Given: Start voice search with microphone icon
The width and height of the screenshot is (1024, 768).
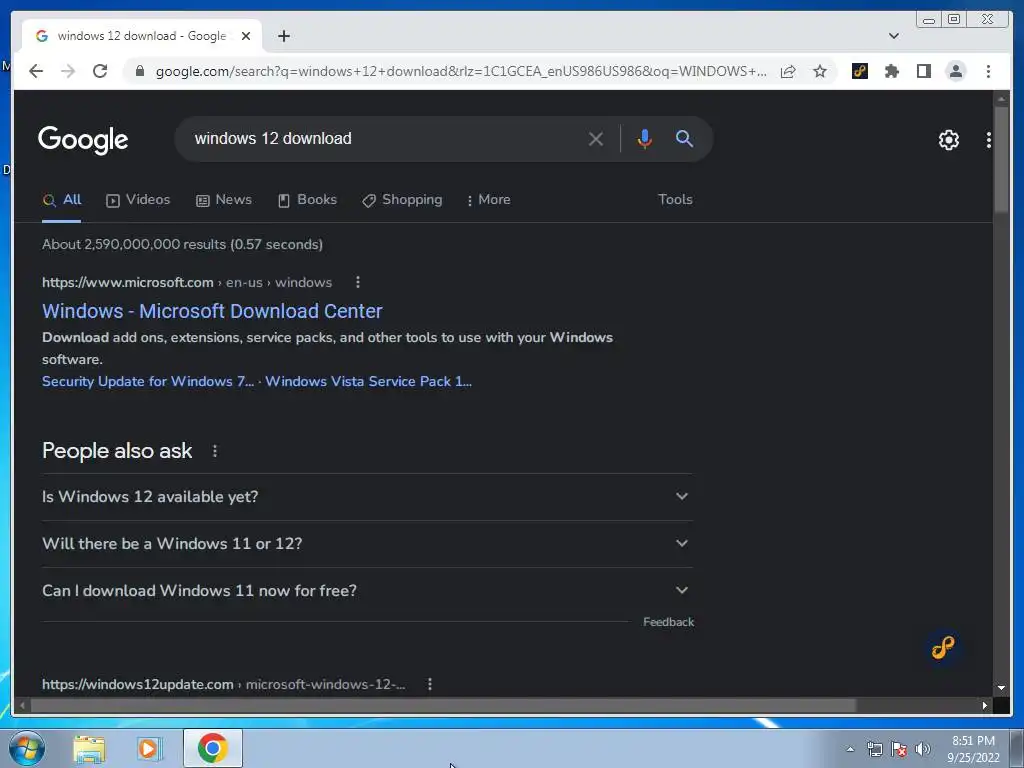Looking at the screenshot, I should pyautogui.click(x=645, y=139).
